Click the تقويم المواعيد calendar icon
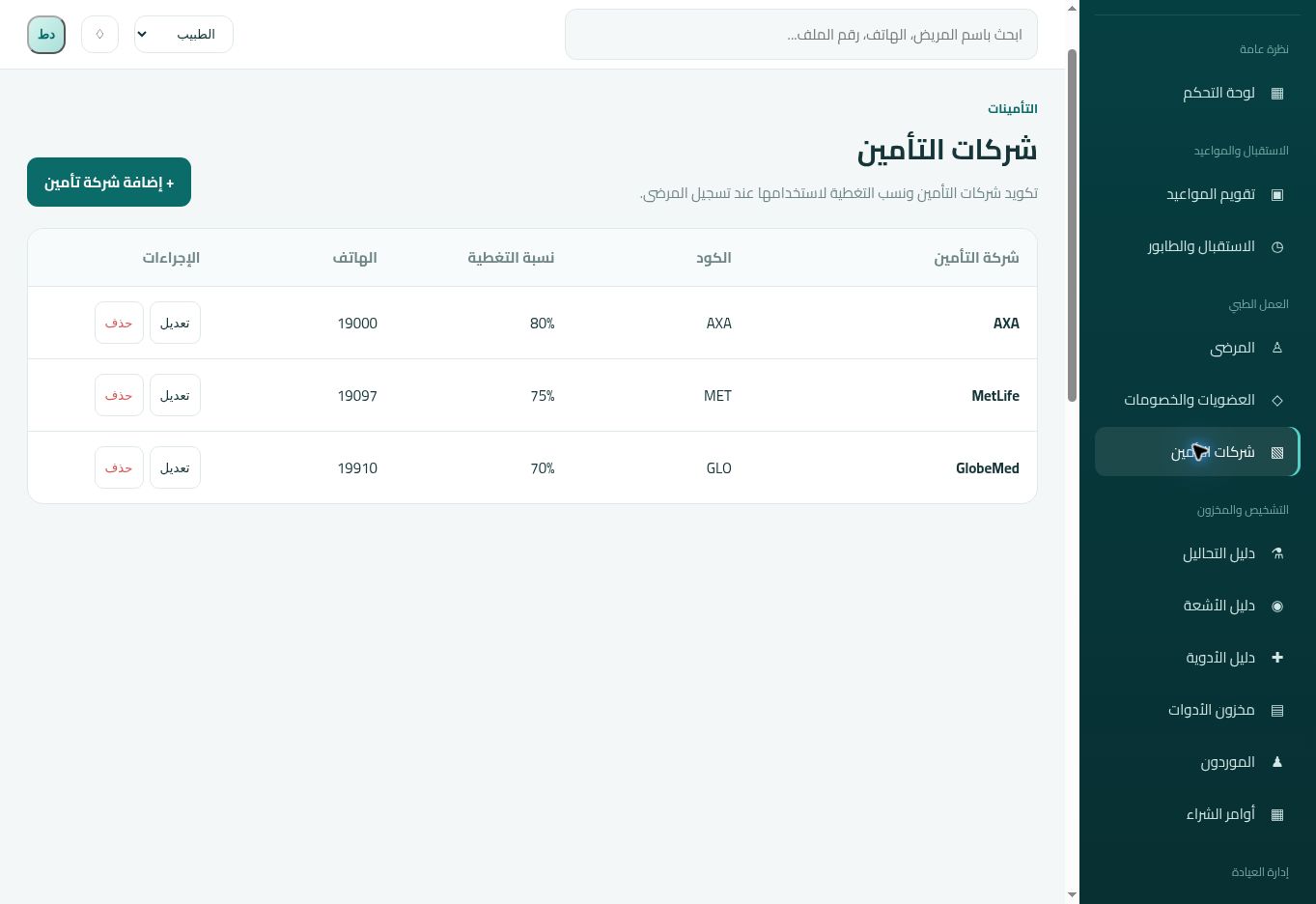 1277,195
